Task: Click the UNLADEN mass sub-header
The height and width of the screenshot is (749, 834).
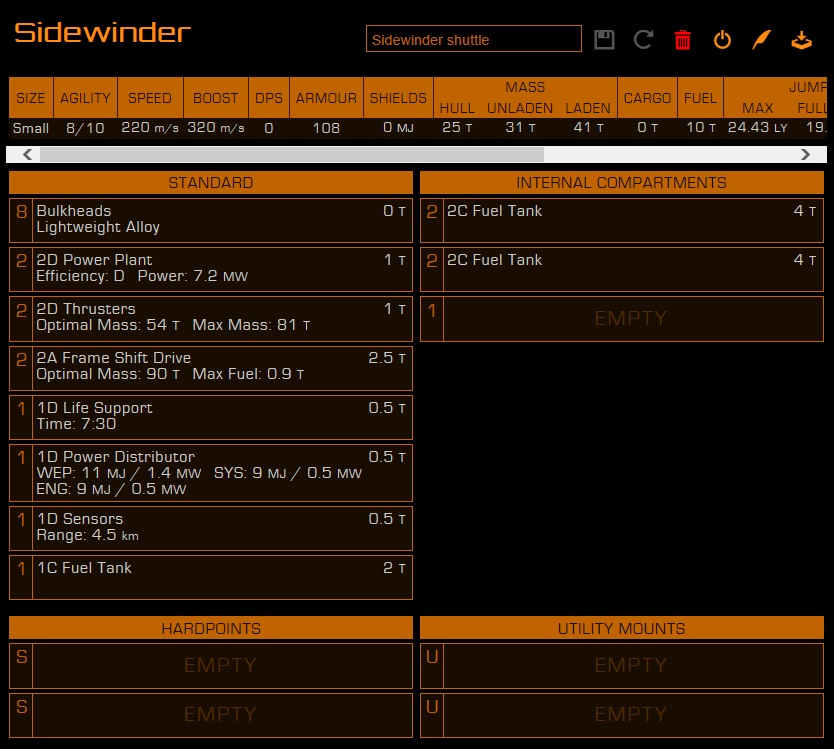Action: point(520,108)
